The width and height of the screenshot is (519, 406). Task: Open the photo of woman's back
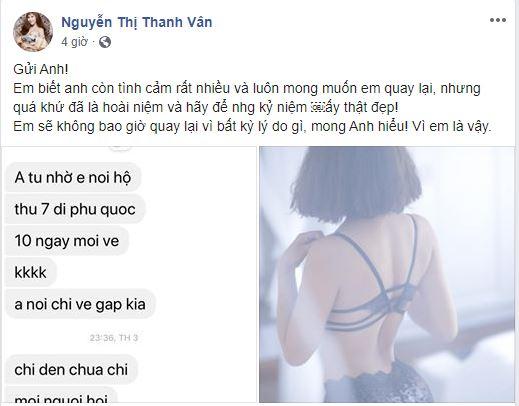click(x=387, y=274)
